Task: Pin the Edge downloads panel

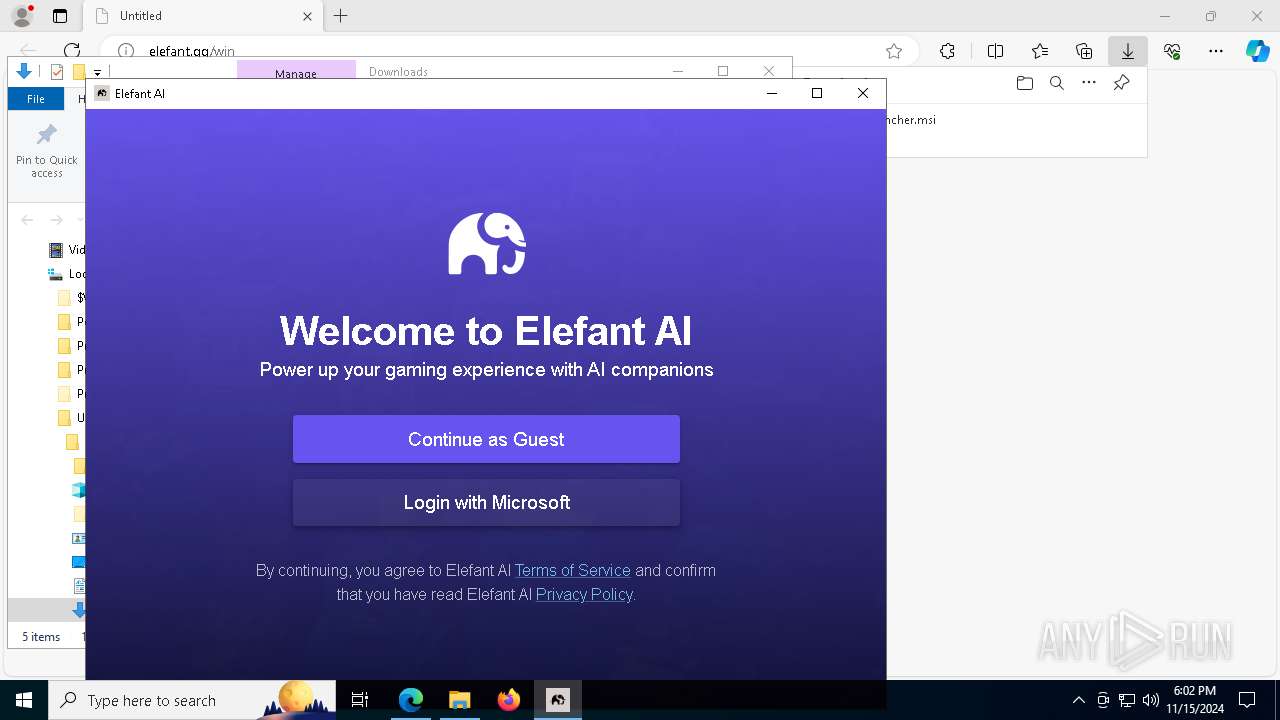Action: [1121, 83]
